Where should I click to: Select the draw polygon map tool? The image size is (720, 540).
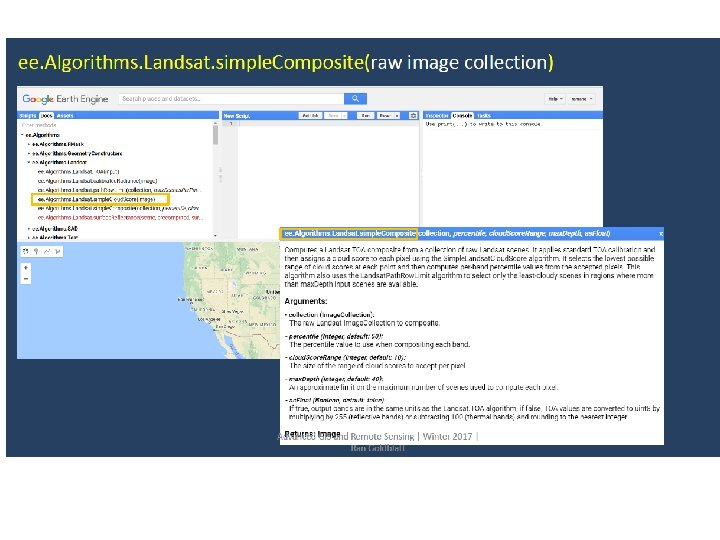pos(57,251)
